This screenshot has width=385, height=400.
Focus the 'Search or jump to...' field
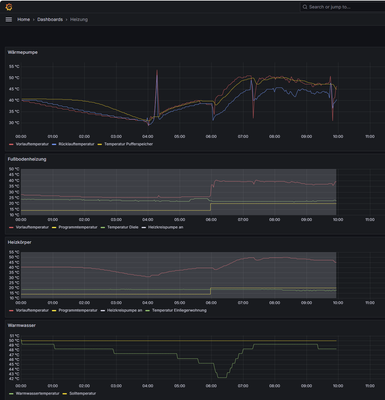click(x=342, y=7)
